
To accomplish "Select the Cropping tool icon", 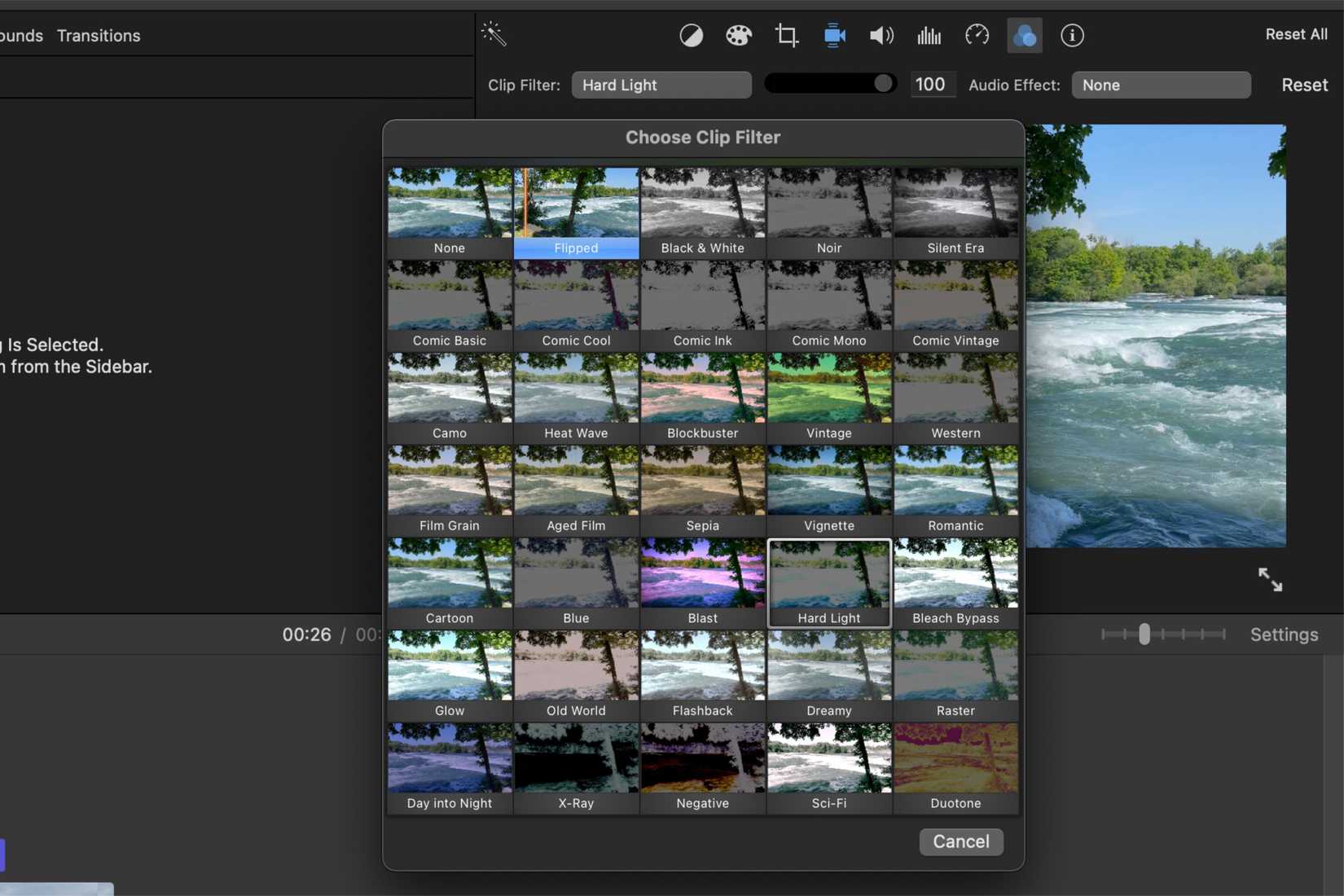I will 786,35.
